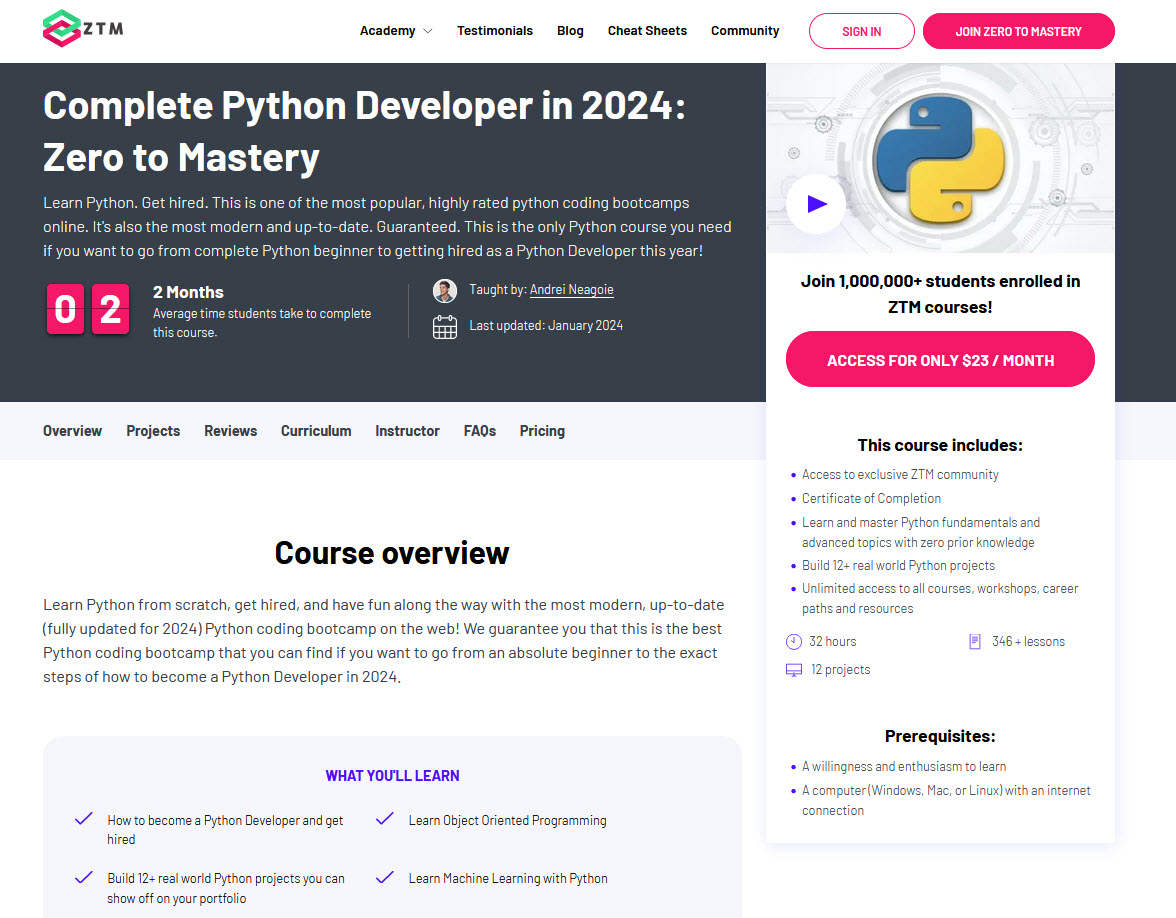Click checkmark beside How to become Python Developer
This screenshot has width=1176, height=918.
click(84, 818)
